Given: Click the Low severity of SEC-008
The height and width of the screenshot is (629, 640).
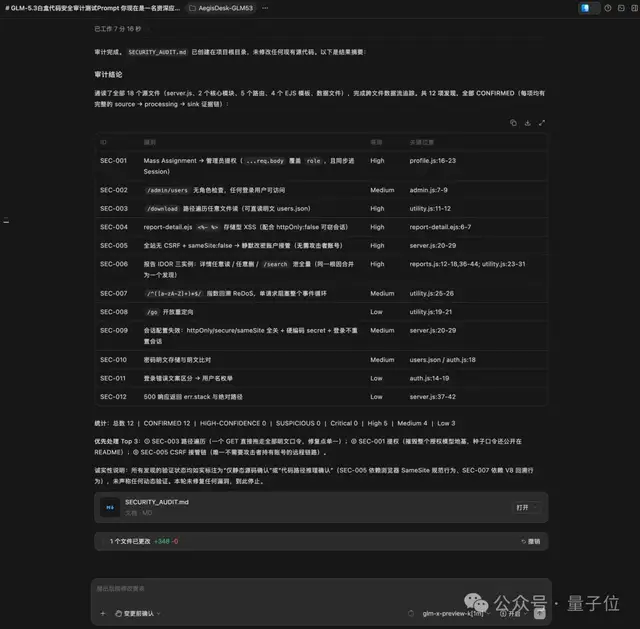Looking at the screenshot, I should [376, 312].
